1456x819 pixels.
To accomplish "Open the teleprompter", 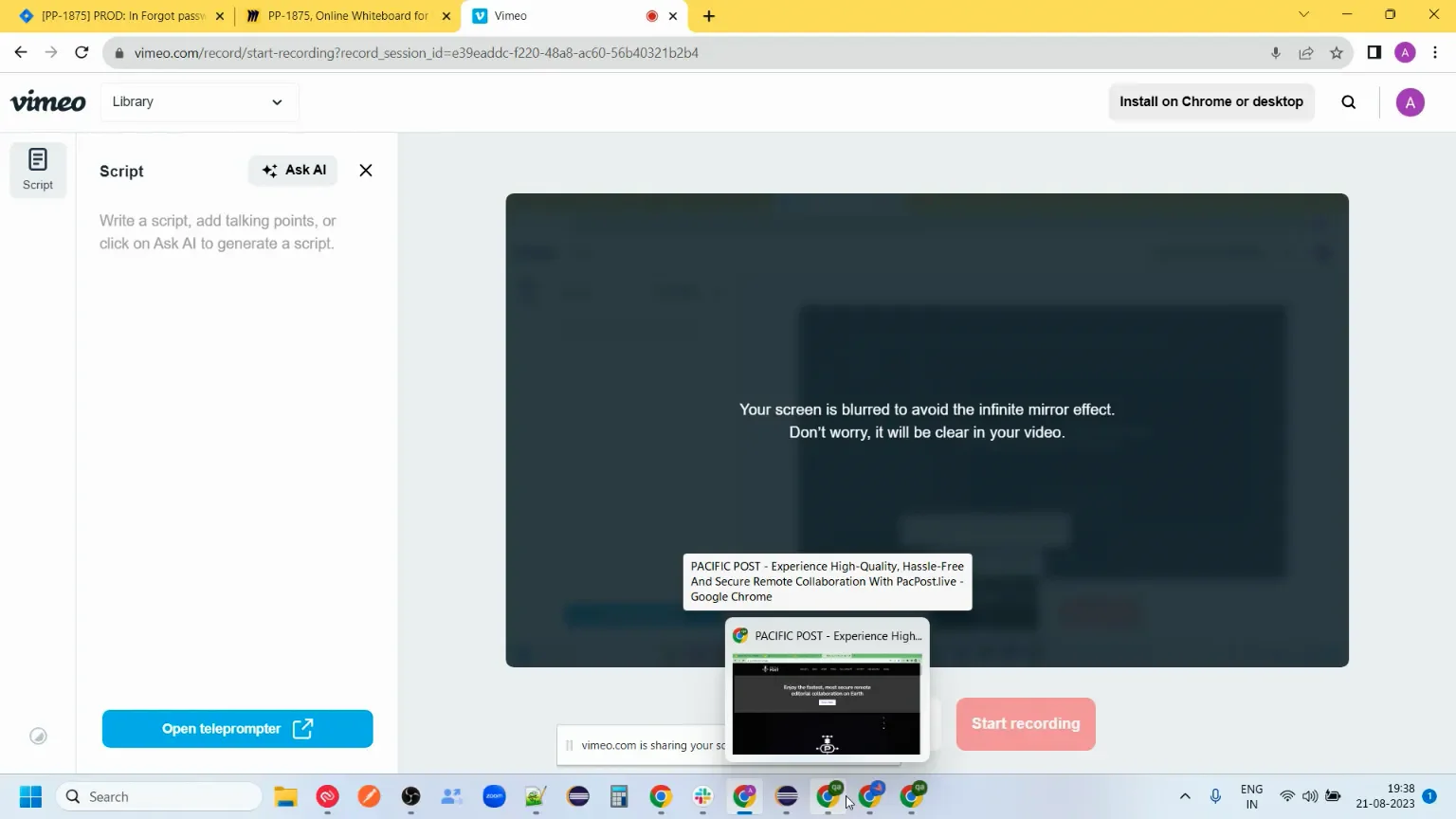I will pos(238,729).
